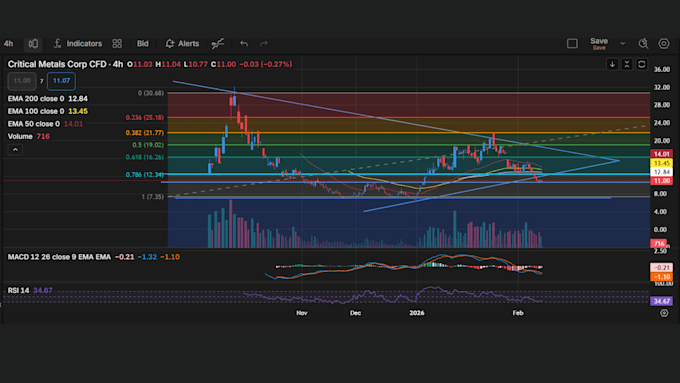Open chart settings hexagon icon
Image resolution: width=680 pixels, height=383 pixels.
coord(664,43)
